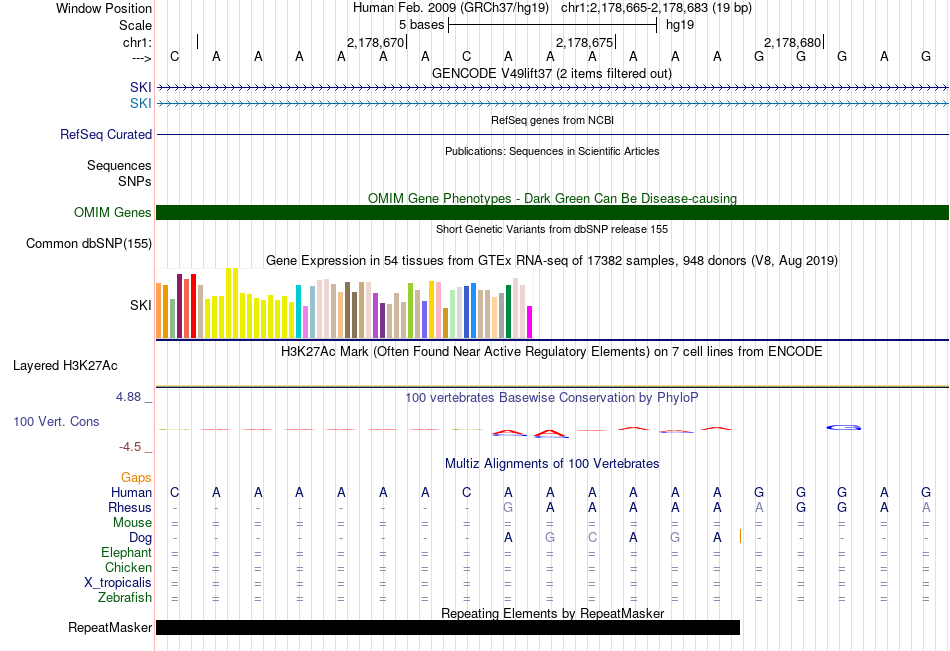Screen dimensions: 950x651
Task: Click the Common dbSNP(155) track label
Action: (x=89, y=244)
